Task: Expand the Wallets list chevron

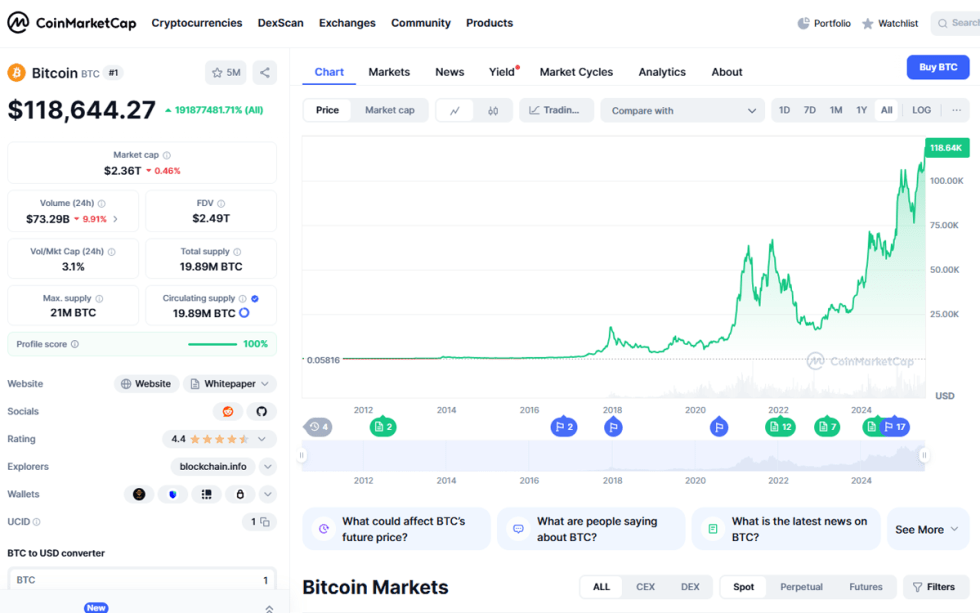Action: pos(266,494)
